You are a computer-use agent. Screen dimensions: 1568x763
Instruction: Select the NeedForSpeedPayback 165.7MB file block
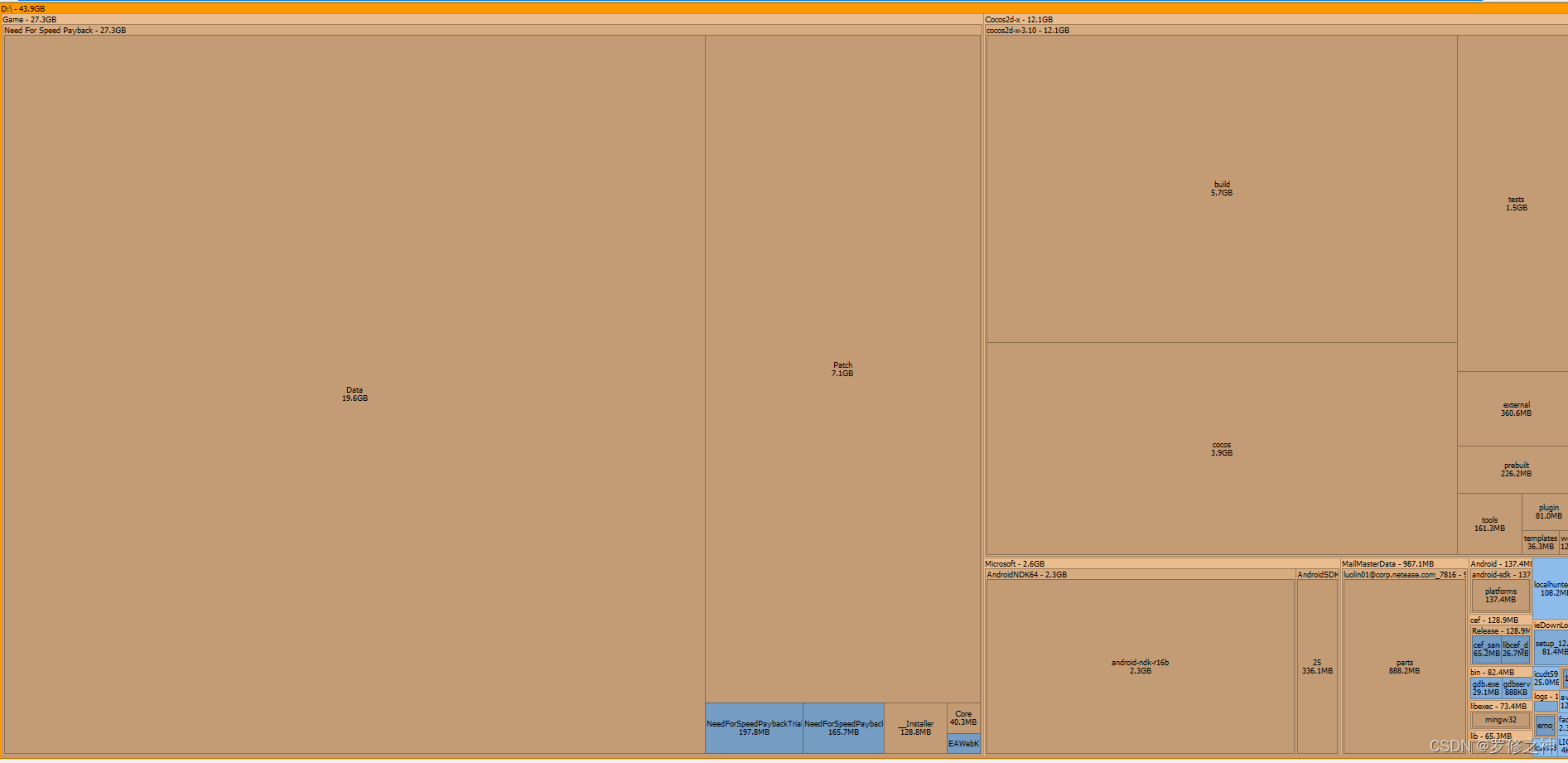click(843, 728)
